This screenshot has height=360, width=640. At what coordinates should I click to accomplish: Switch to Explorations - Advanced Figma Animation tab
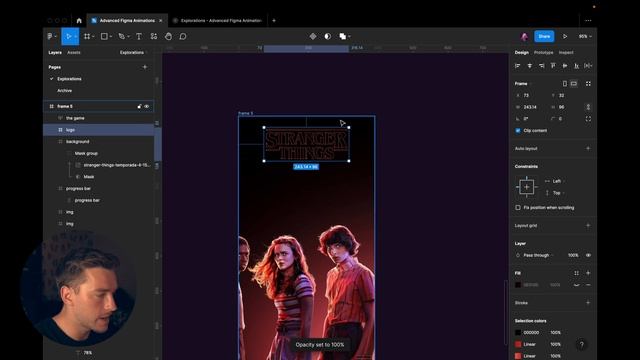(218, 20)
